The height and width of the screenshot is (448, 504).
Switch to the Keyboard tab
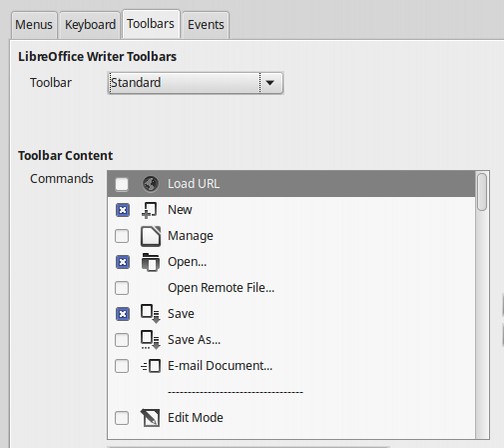point(90,25)
